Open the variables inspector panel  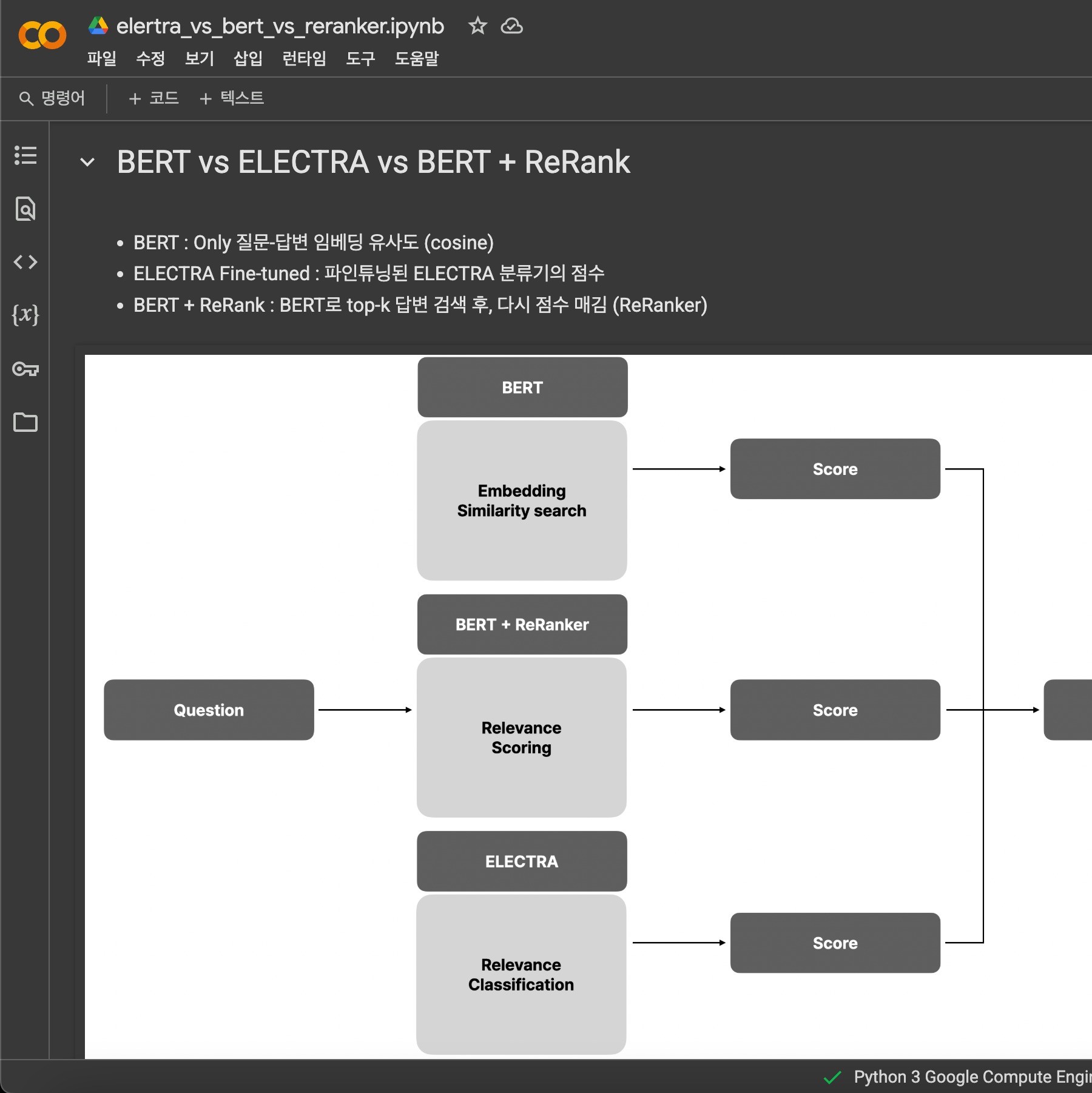point(25,315)
